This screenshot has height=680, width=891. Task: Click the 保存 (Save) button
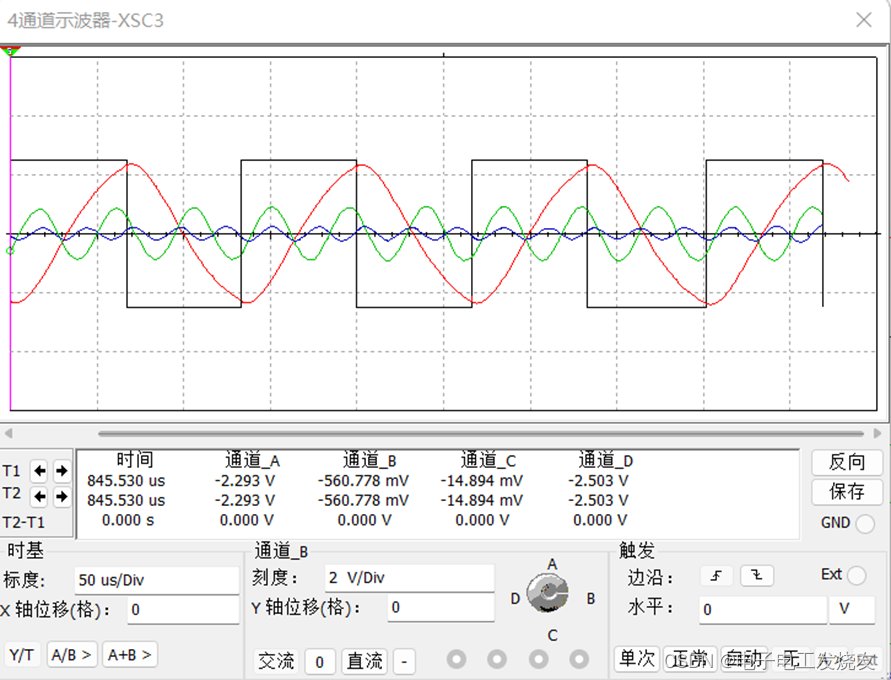coord(847,491)
